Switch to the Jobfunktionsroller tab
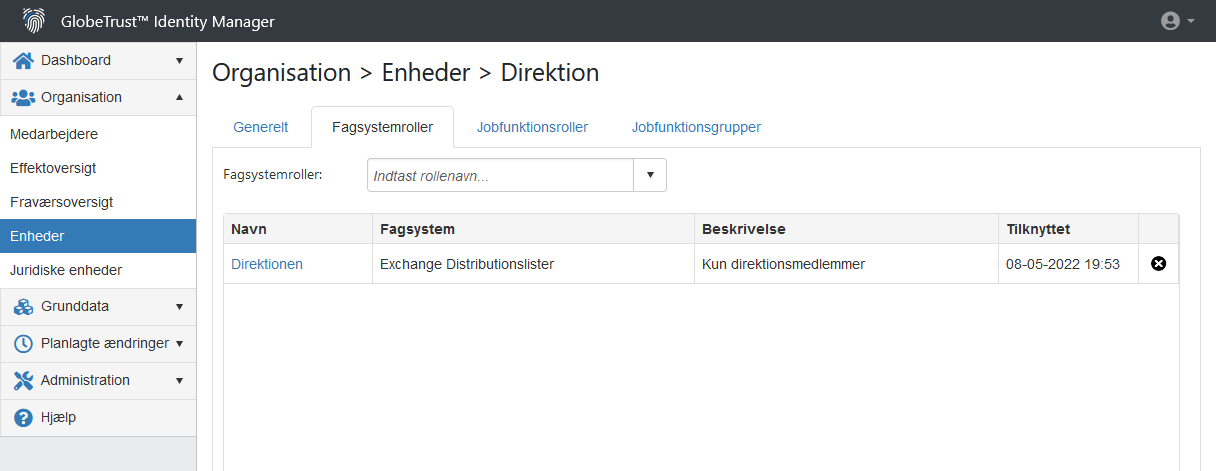The image size is (1216, 471). pos(532,127)
